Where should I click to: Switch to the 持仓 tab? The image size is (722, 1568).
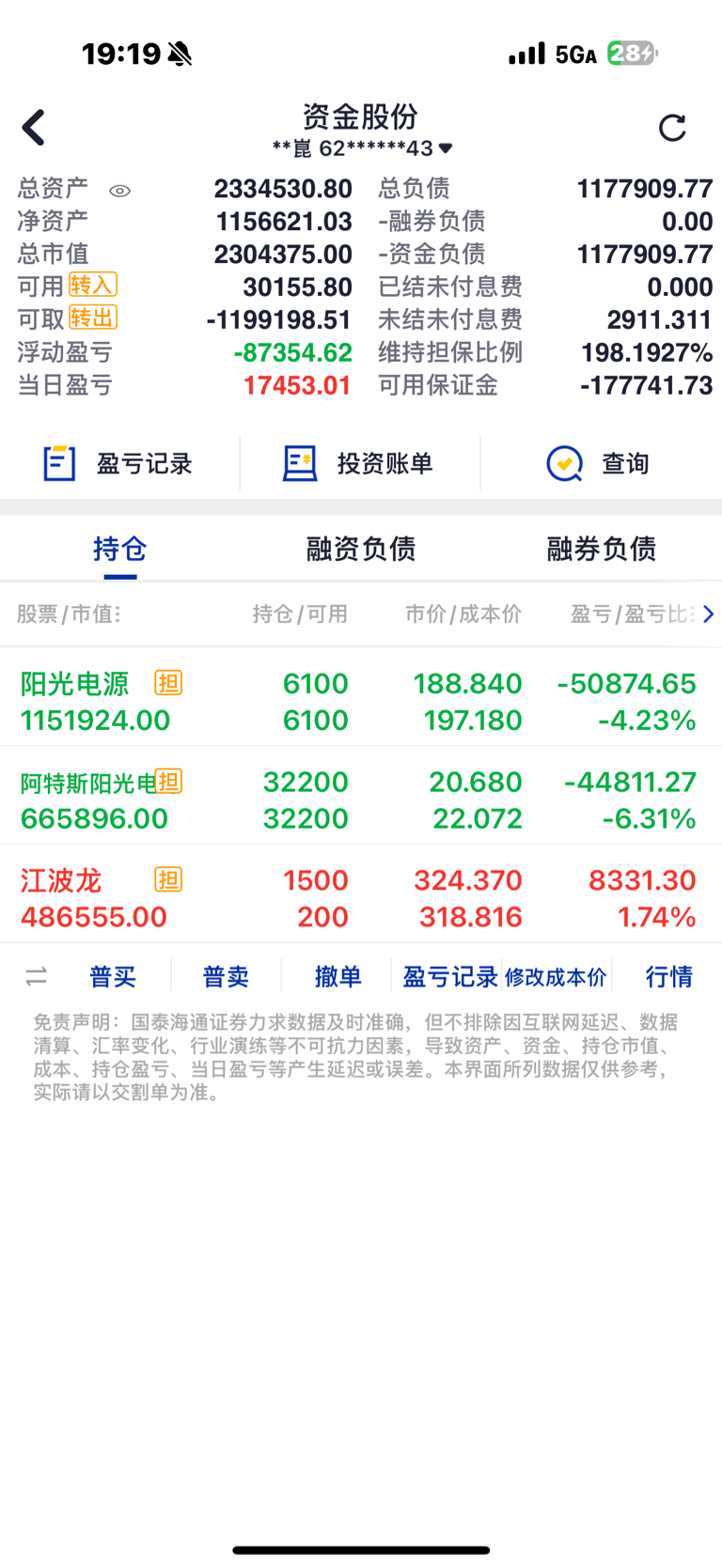point(120,549)
